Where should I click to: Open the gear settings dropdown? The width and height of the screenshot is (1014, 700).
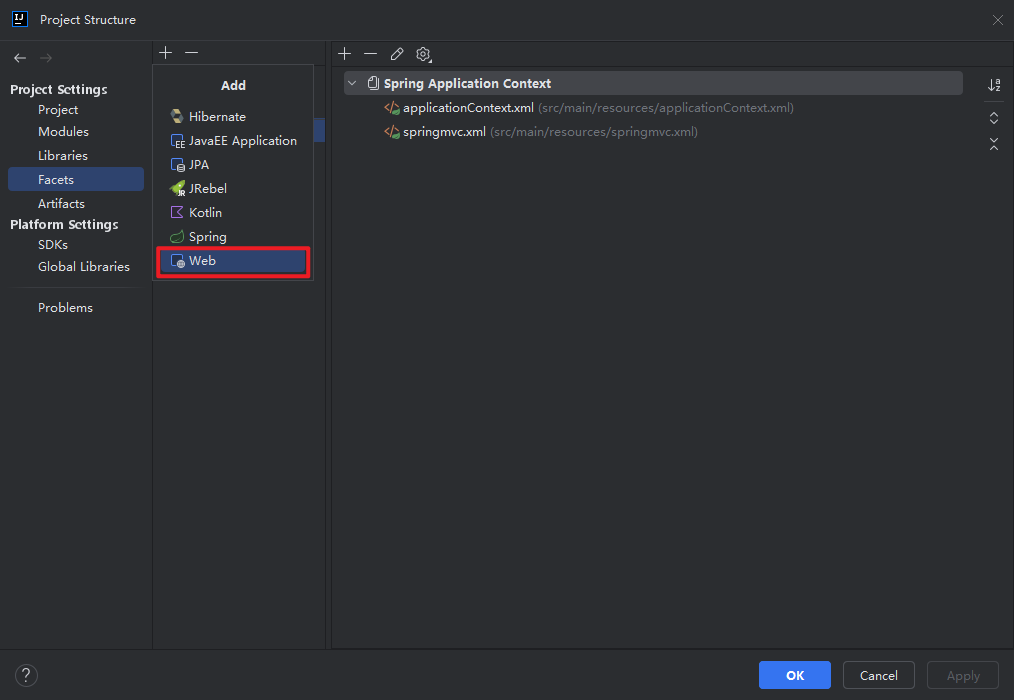click(x=424, y=54)
